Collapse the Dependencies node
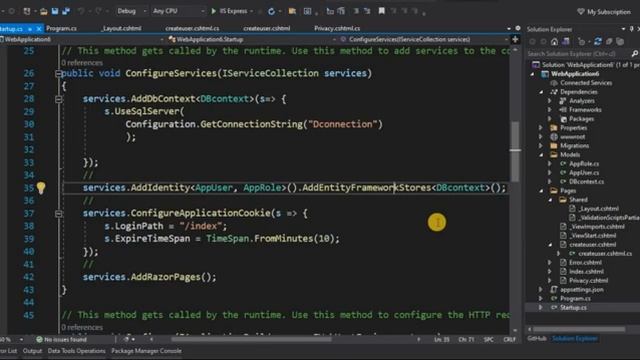 [541, 92]
